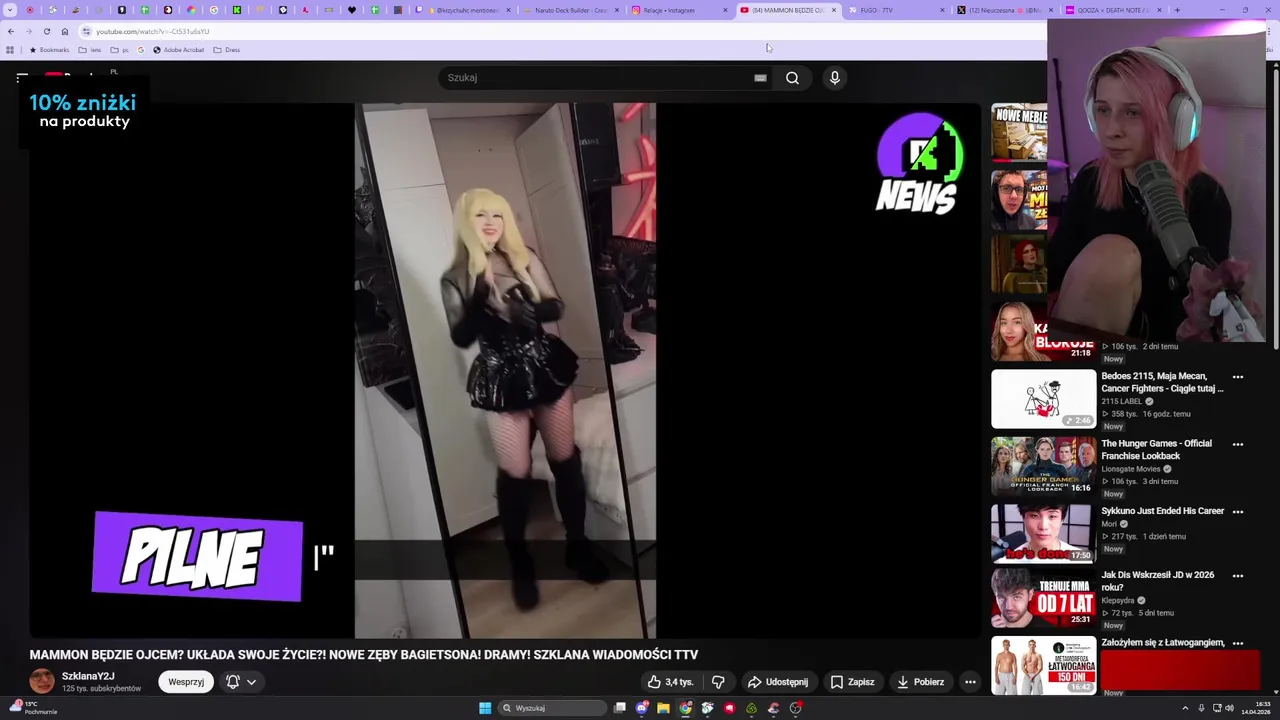1280x720 pixels.
Task: Open the NOWE MEBLE suggested video thumbnail
Action: click(1019, 131)
